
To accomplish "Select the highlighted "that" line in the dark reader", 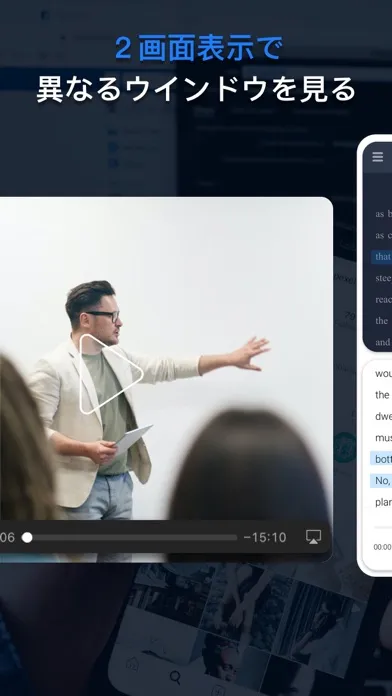I will click(x=381, y=257).
